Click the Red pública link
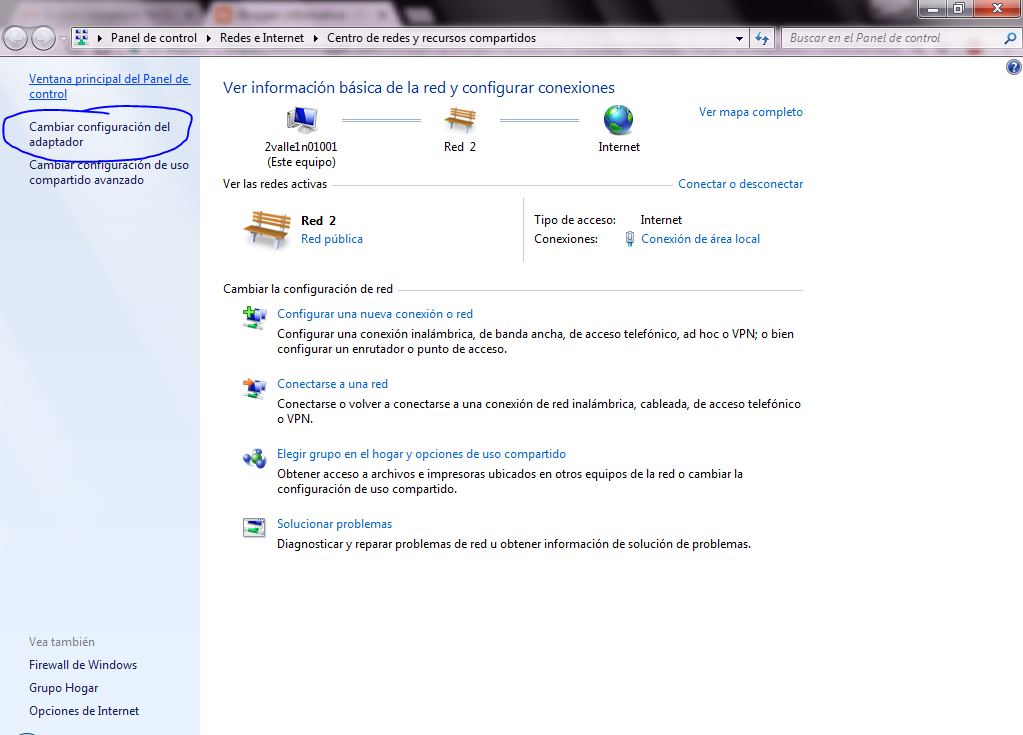 (331, 239)
